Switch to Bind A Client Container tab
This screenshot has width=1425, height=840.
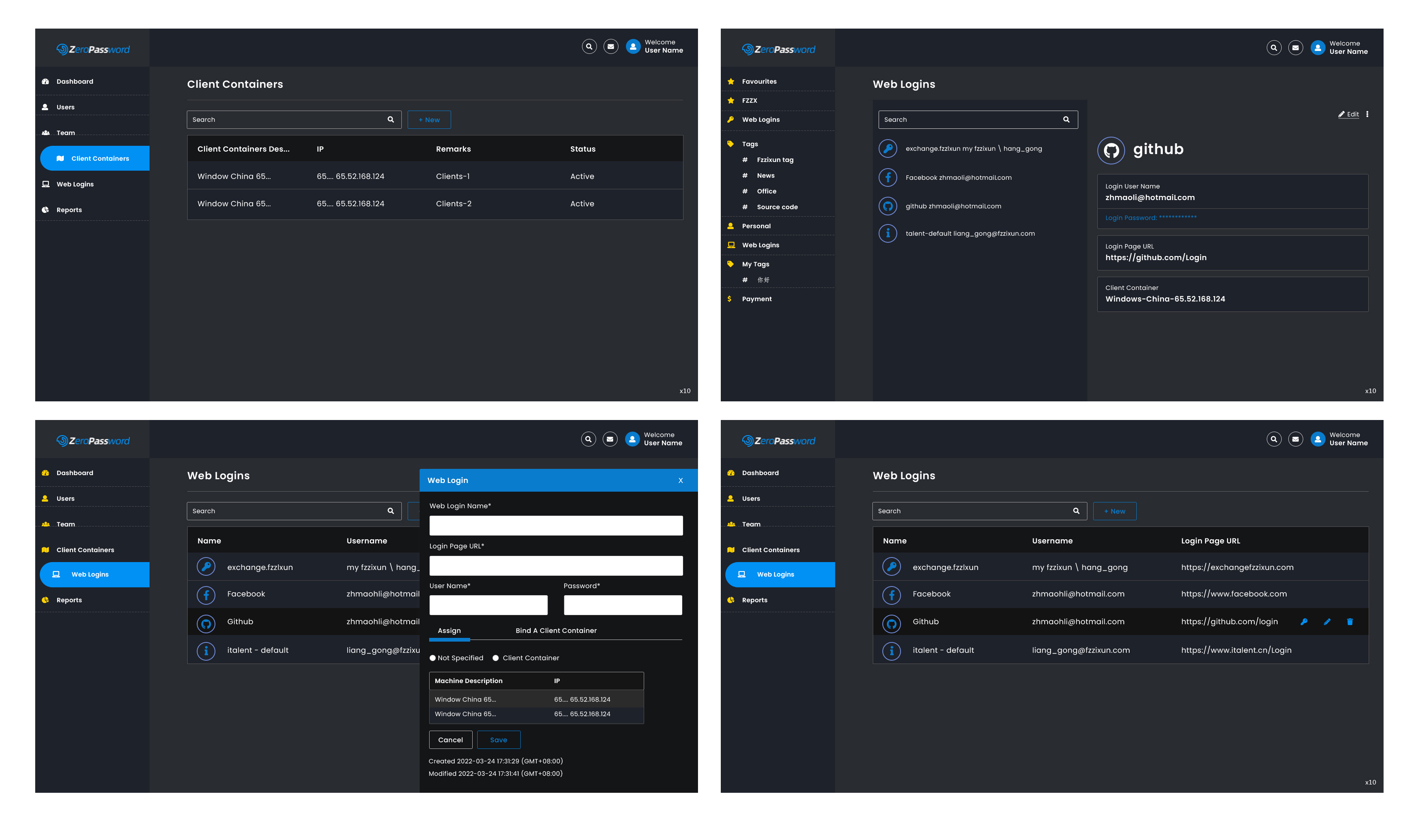coord(556,630)
